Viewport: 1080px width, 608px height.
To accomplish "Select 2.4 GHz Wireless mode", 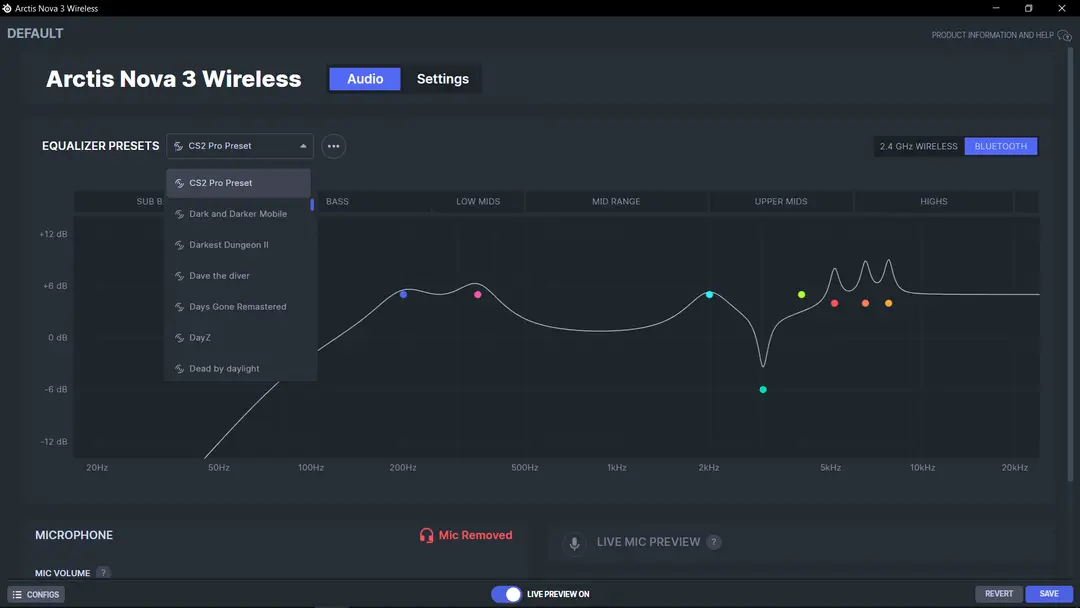I will [x=918, y=146].
